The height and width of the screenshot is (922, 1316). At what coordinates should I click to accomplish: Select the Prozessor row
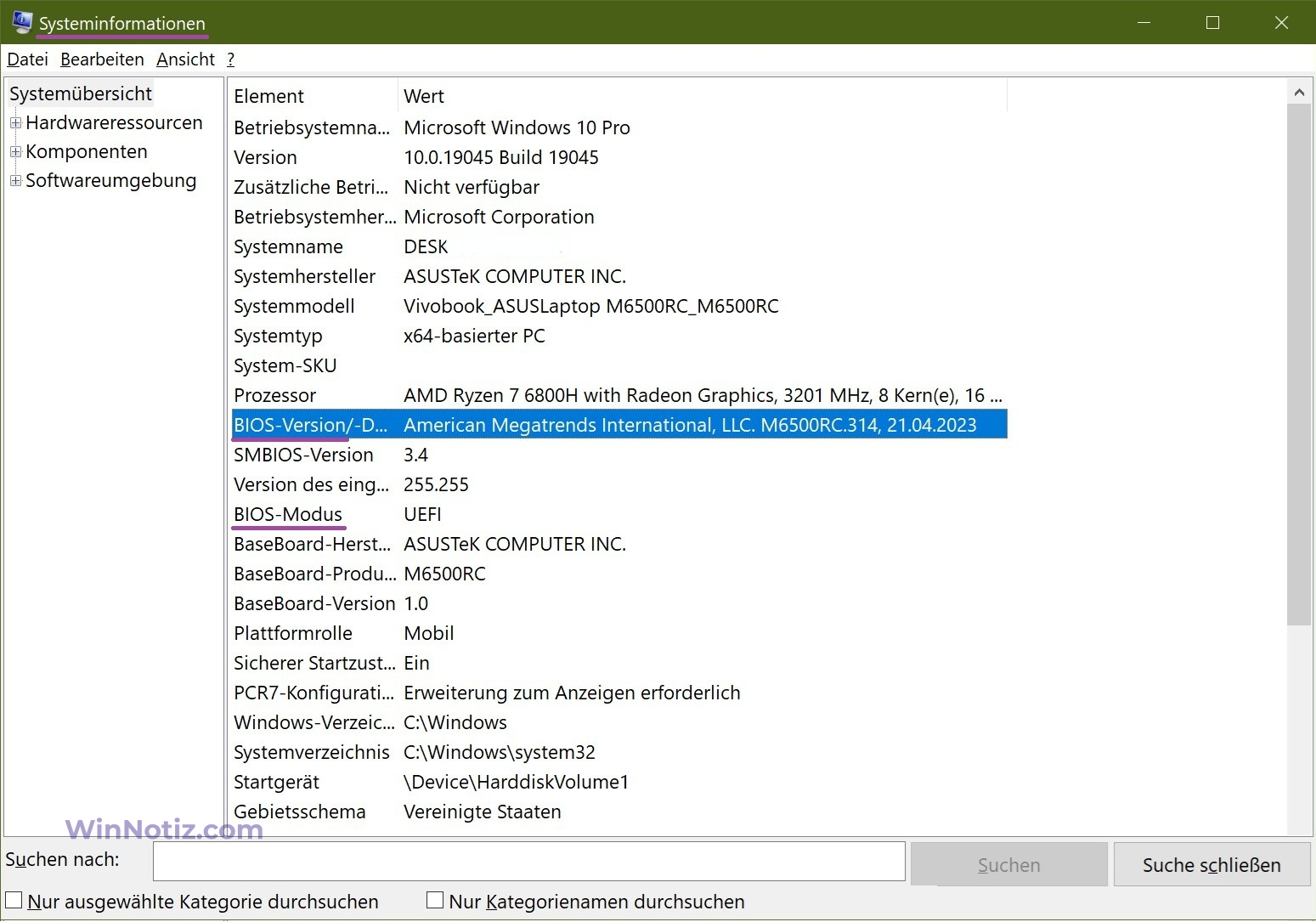[275, 396]
